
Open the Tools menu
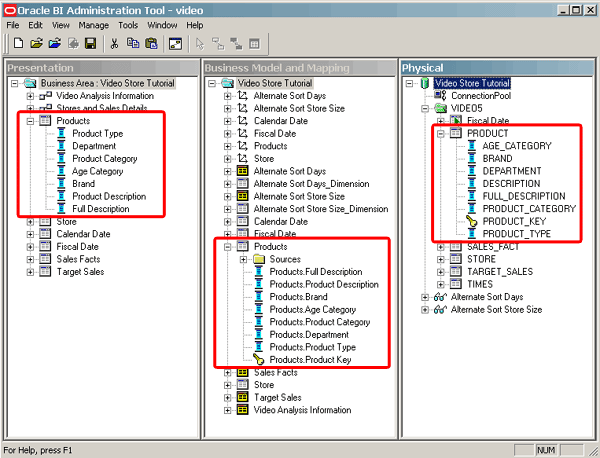[x=128, y=24]
